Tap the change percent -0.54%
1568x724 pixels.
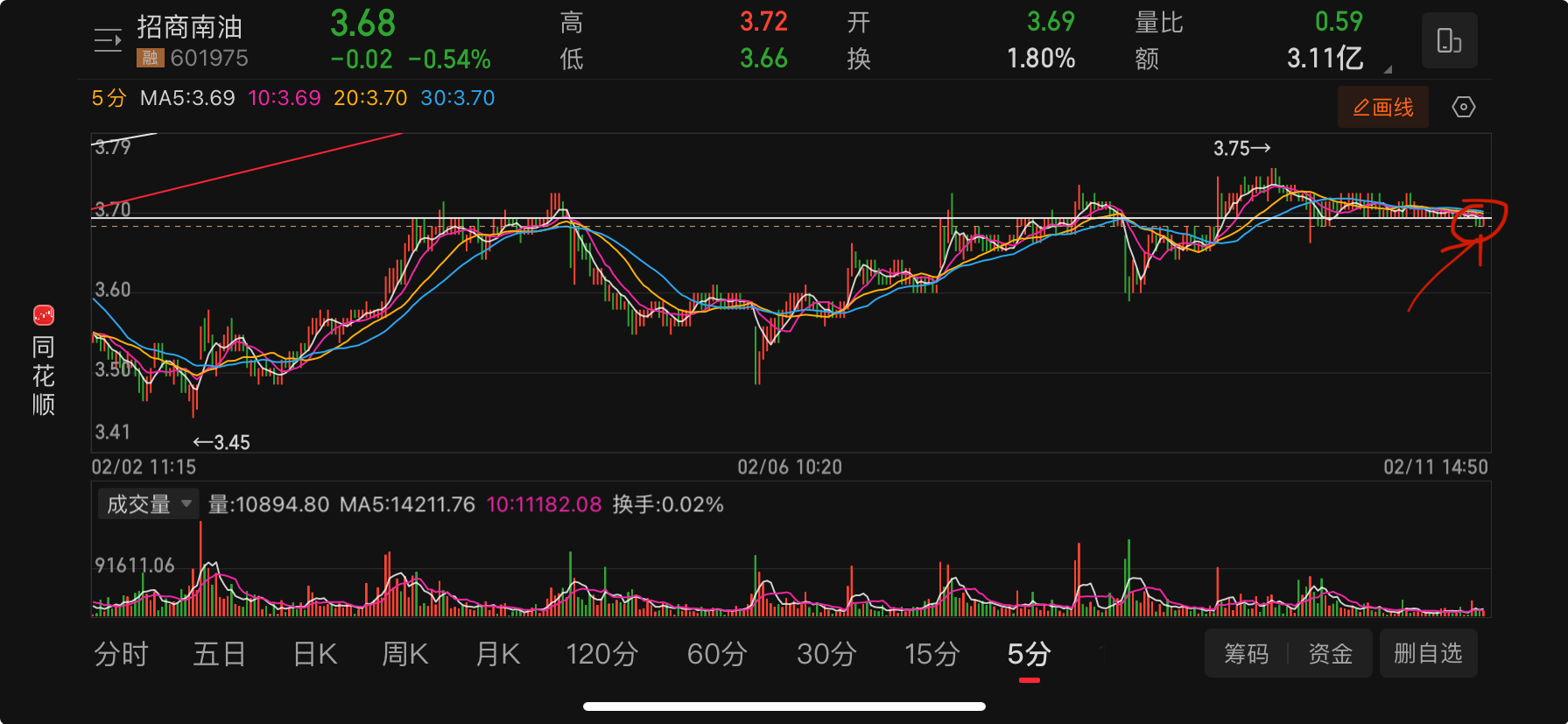[449, 60]
